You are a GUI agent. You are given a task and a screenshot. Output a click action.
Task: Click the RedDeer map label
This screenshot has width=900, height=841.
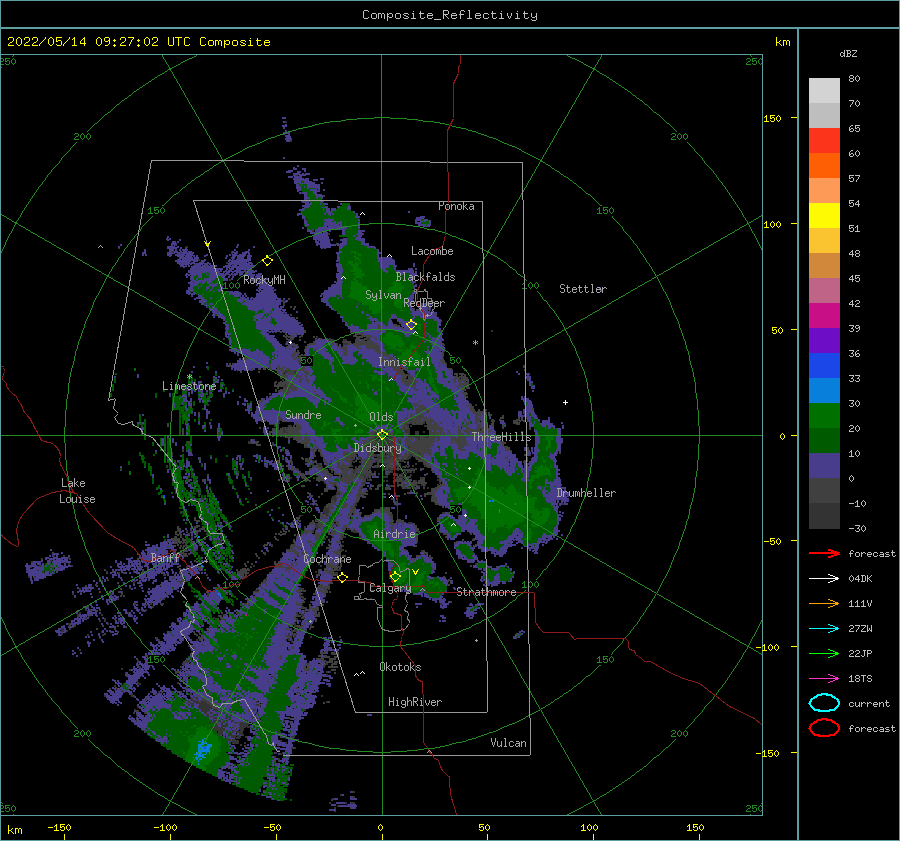click(x=424, y=303)
